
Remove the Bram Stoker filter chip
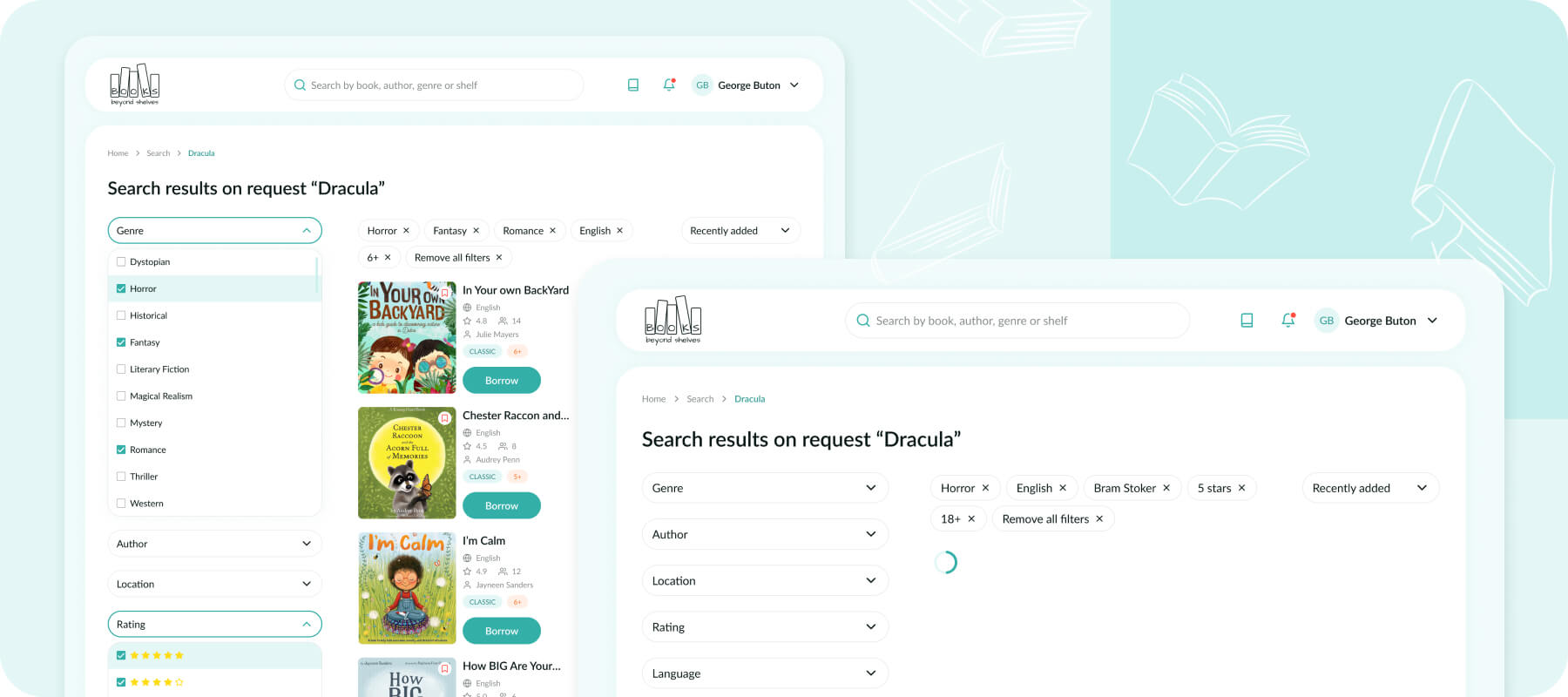1166,488
